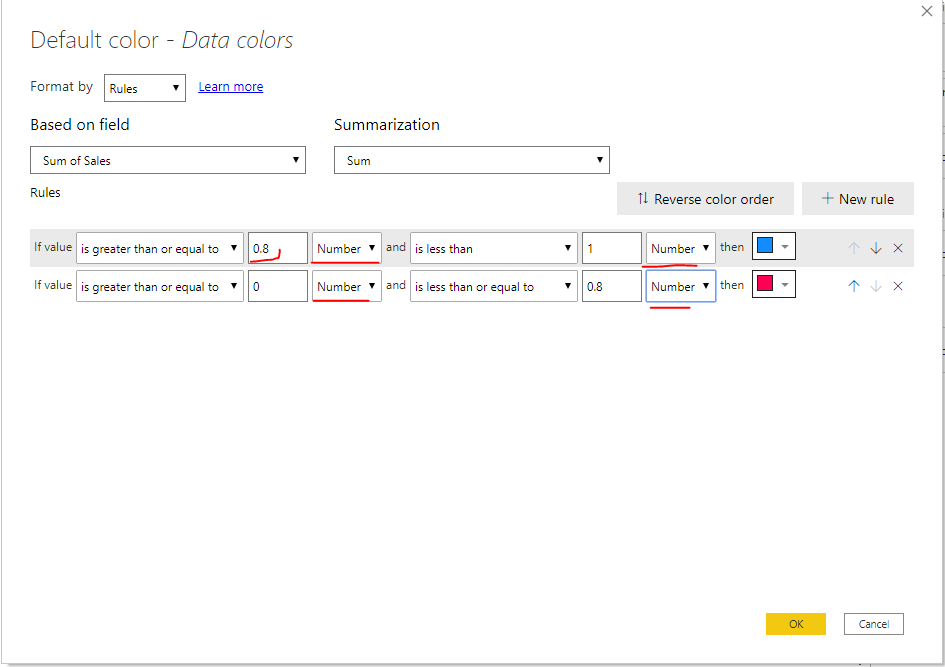Open the Summarization Sum dropdown
945x667 pixels.
[471, 160]
